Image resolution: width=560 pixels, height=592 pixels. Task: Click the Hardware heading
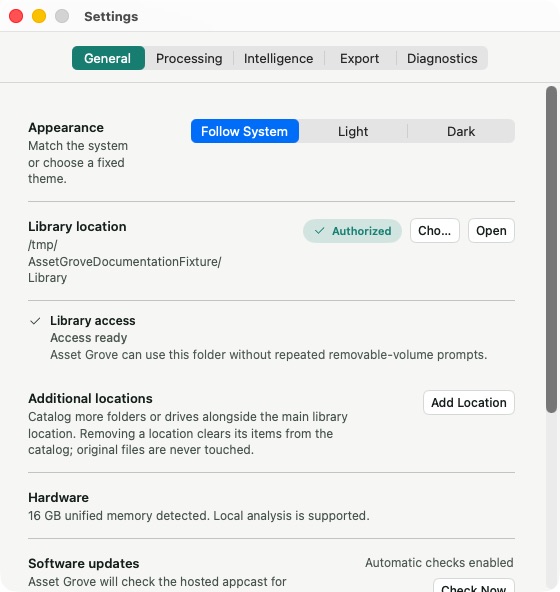point(59,497)
